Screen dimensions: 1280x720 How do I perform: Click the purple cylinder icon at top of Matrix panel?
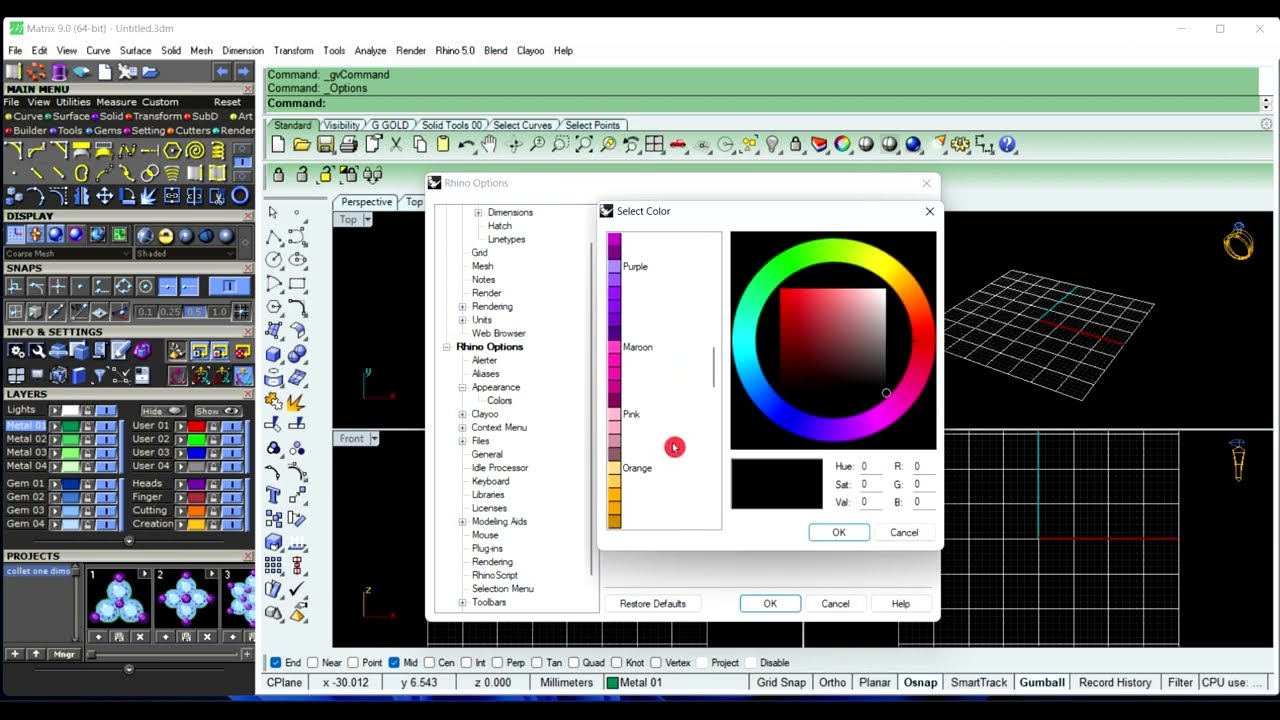click(59, 72)
